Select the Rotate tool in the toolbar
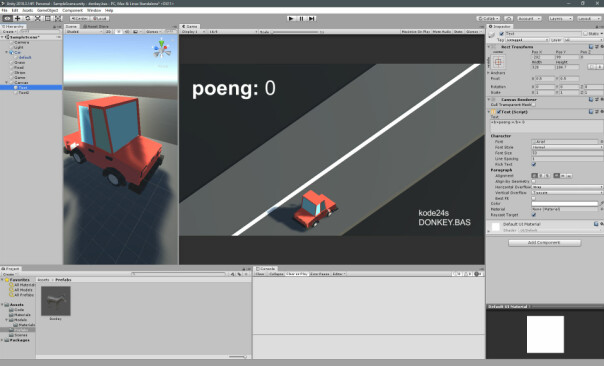This screenshot has width=604, height=366. 27,18
